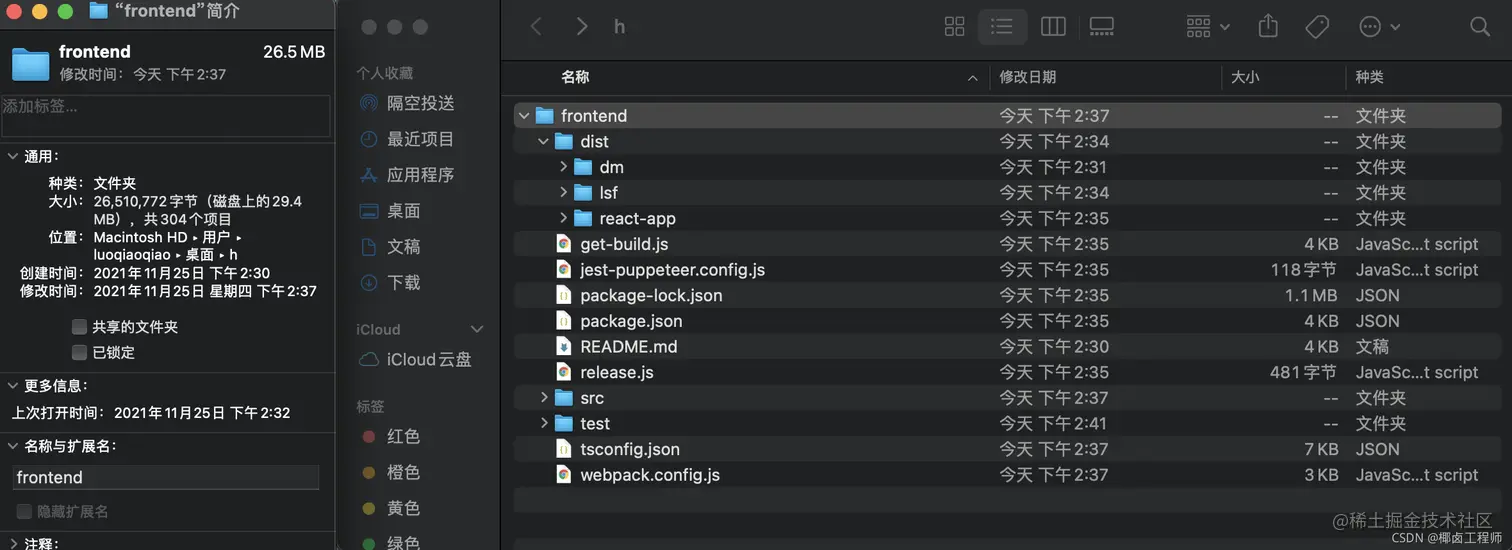Viewport: 1512px width, 550px height.
Task: Switch Finder to gallery view
Action: point(1102,27)
